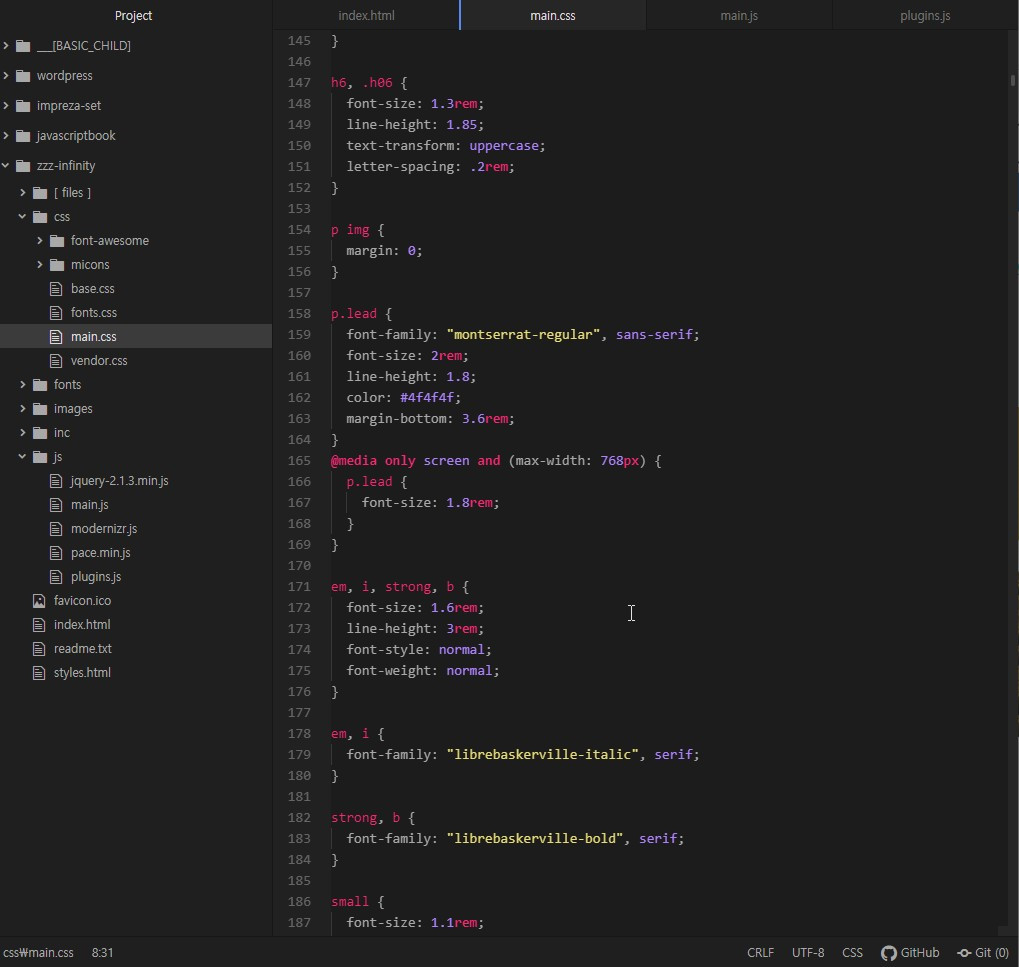
Task: Click the "librebaskerville-bold" font string
Action: pyautogui.click(x=535, y=838)
